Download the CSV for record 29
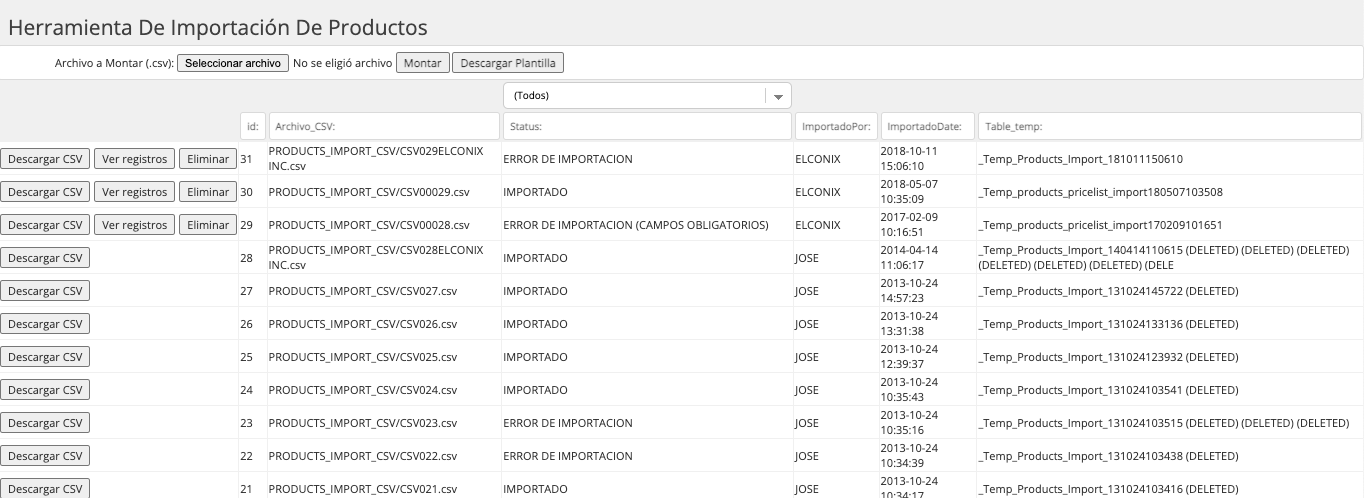The image size is (1364, 498). click(x=45, y=225)
